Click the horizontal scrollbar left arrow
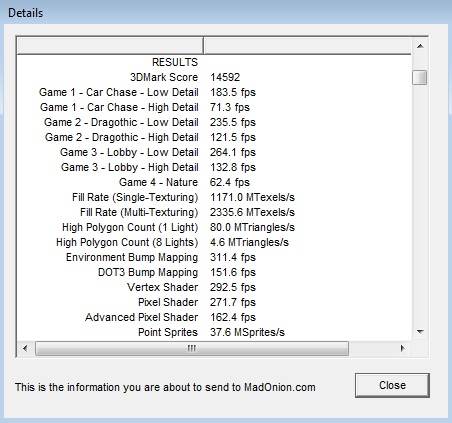 [x=25, y=348]
